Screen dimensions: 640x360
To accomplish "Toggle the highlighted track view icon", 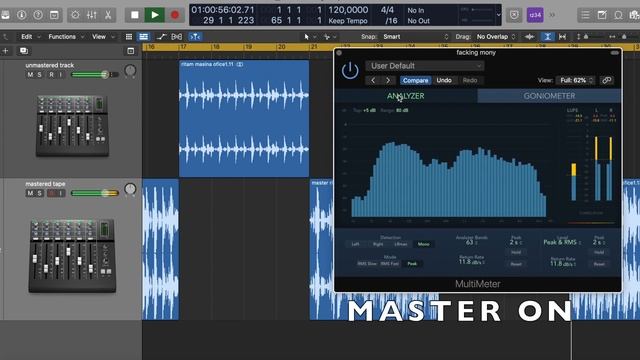I will pos(144,37).
